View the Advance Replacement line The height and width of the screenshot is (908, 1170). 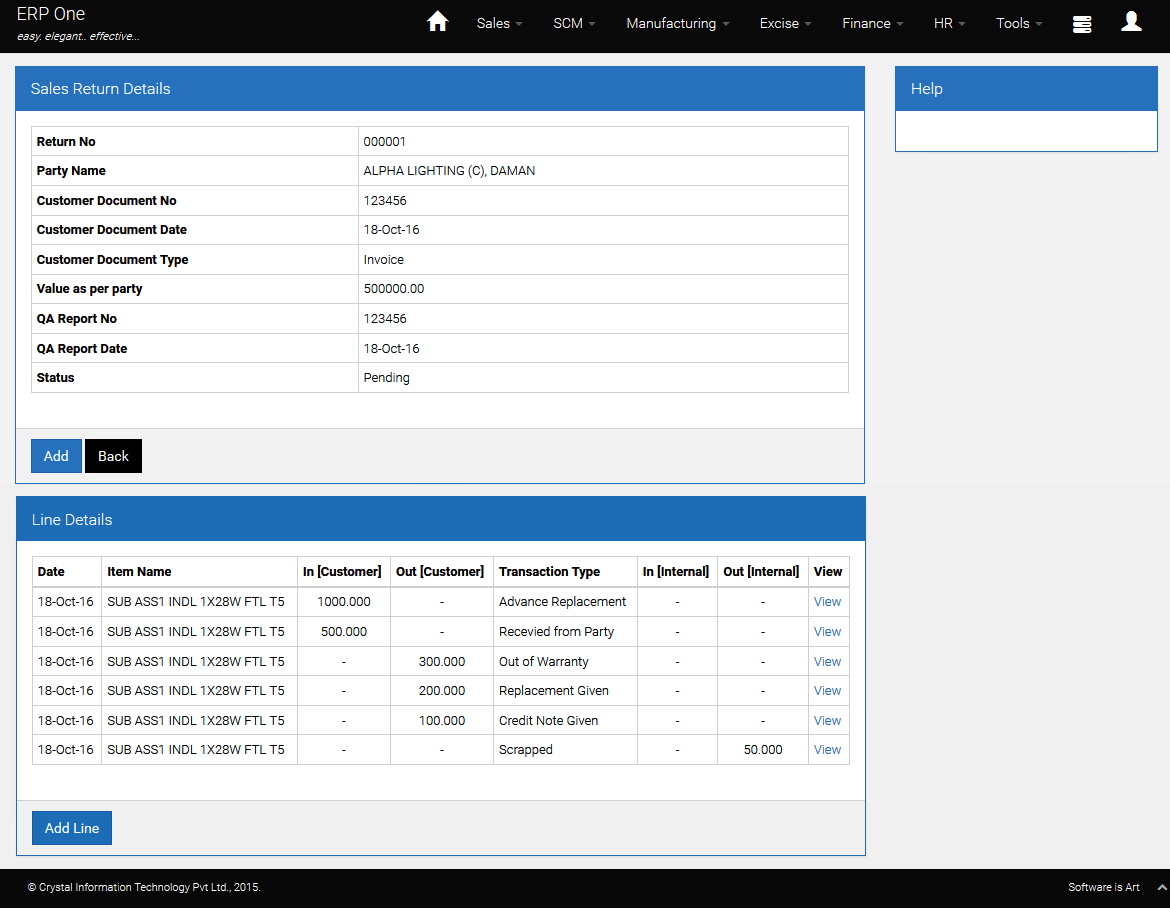[827, 601]
